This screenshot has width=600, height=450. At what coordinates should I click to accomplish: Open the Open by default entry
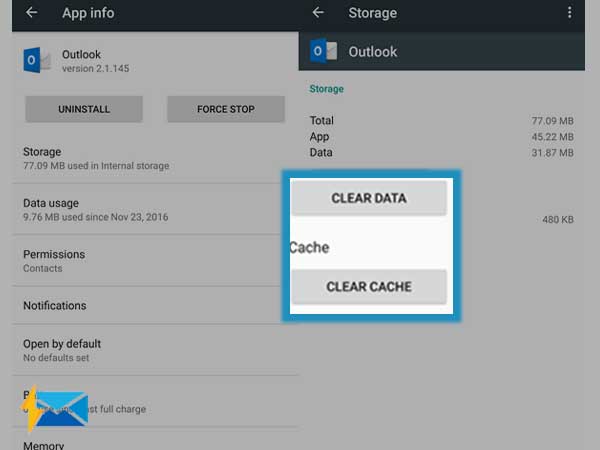tap(155, 350)
